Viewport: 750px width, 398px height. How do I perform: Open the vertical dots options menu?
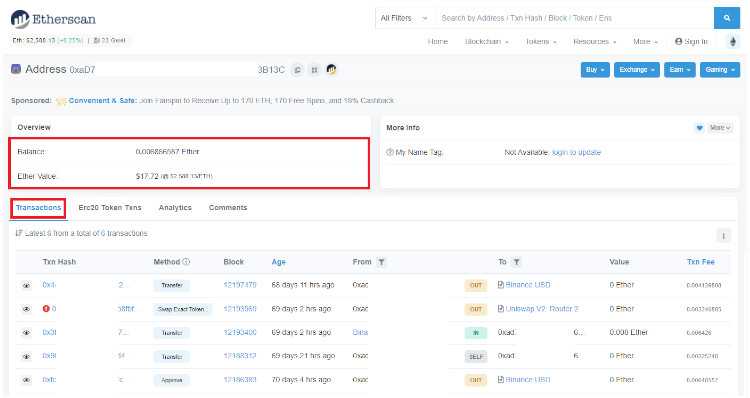pos(723,236)
